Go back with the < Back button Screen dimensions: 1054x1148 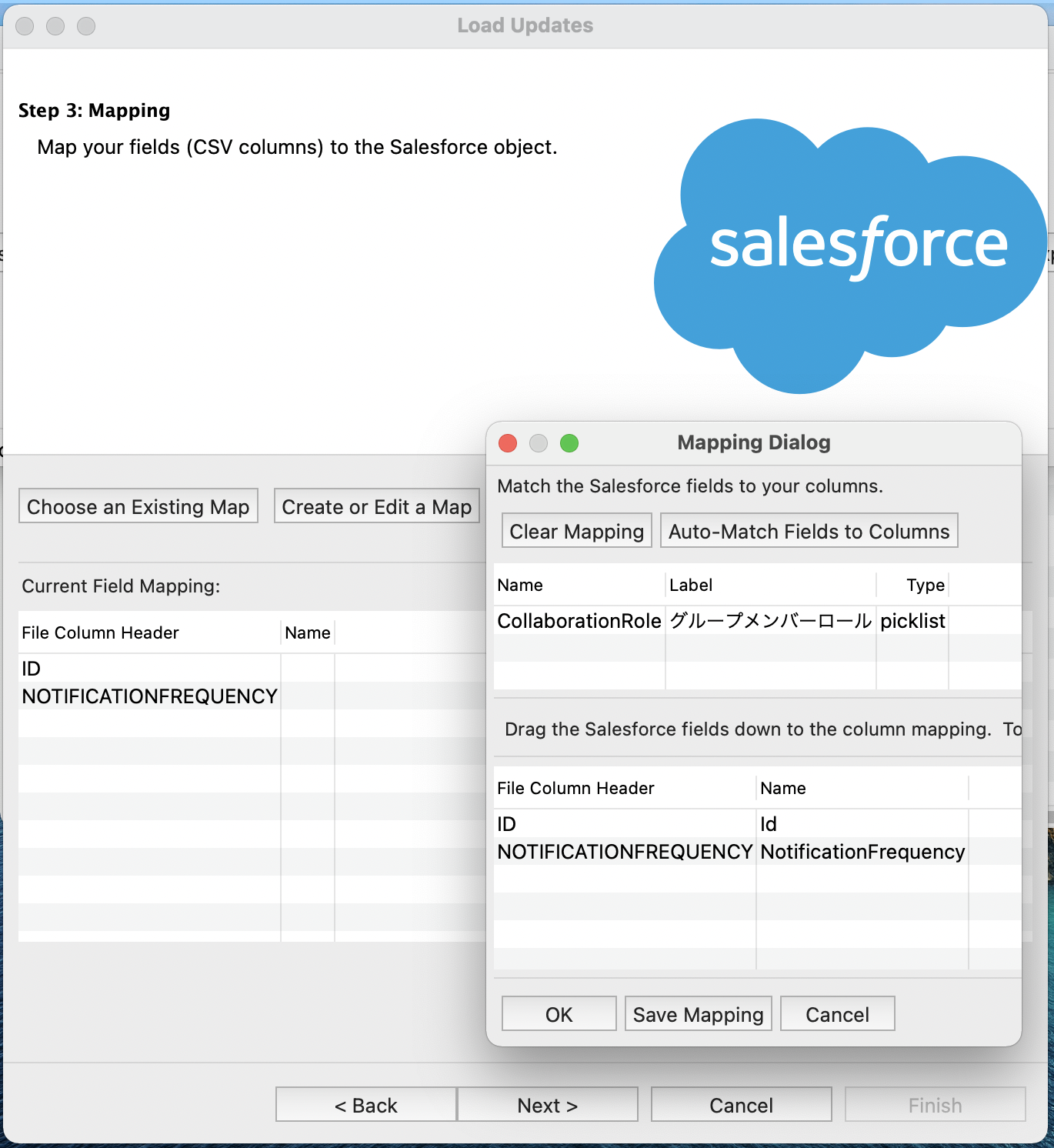pyautogui.click(x=366, y=1105)
